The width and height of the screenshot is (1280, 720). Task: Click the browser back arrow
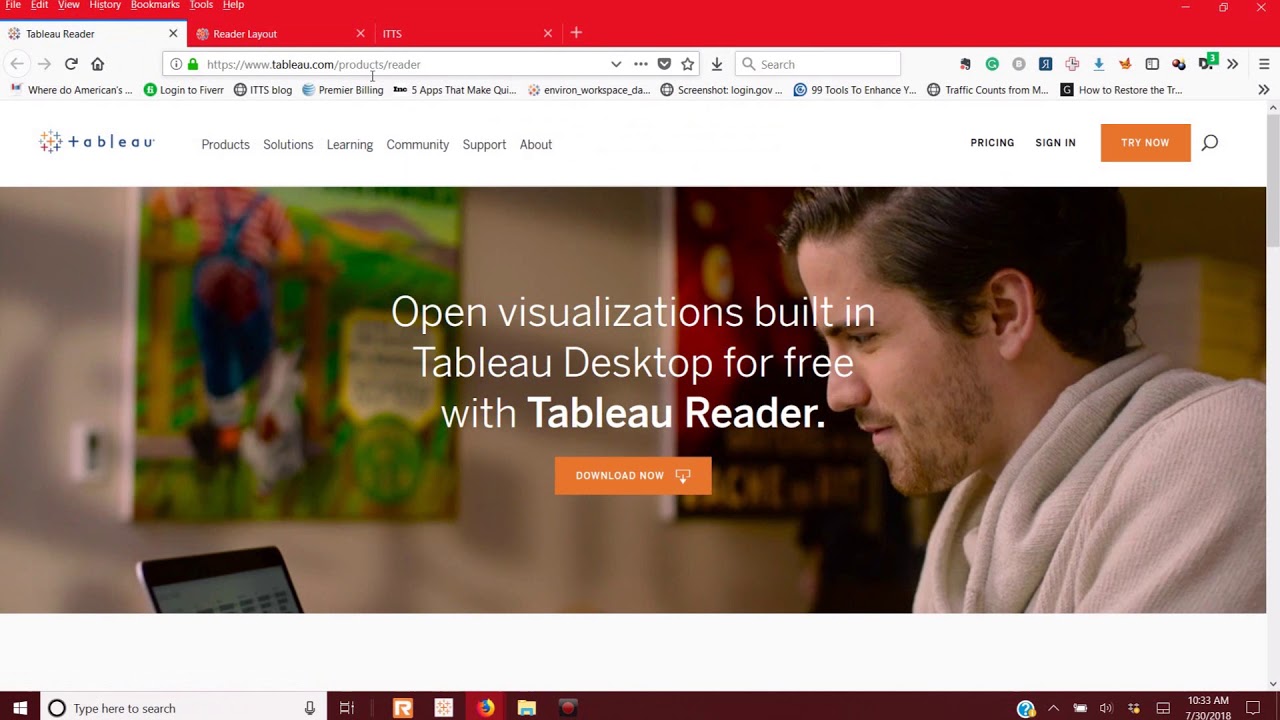17,64
